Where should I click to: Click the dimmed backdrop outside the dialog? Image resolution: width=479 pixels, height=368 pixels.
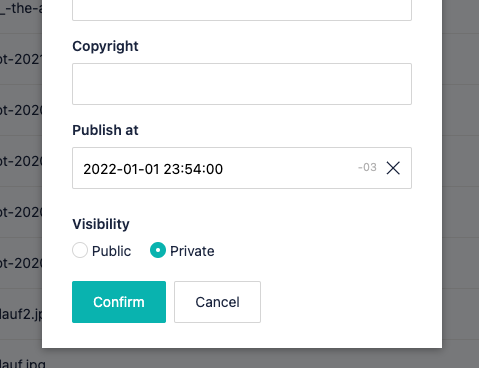(x=461, y=183)
